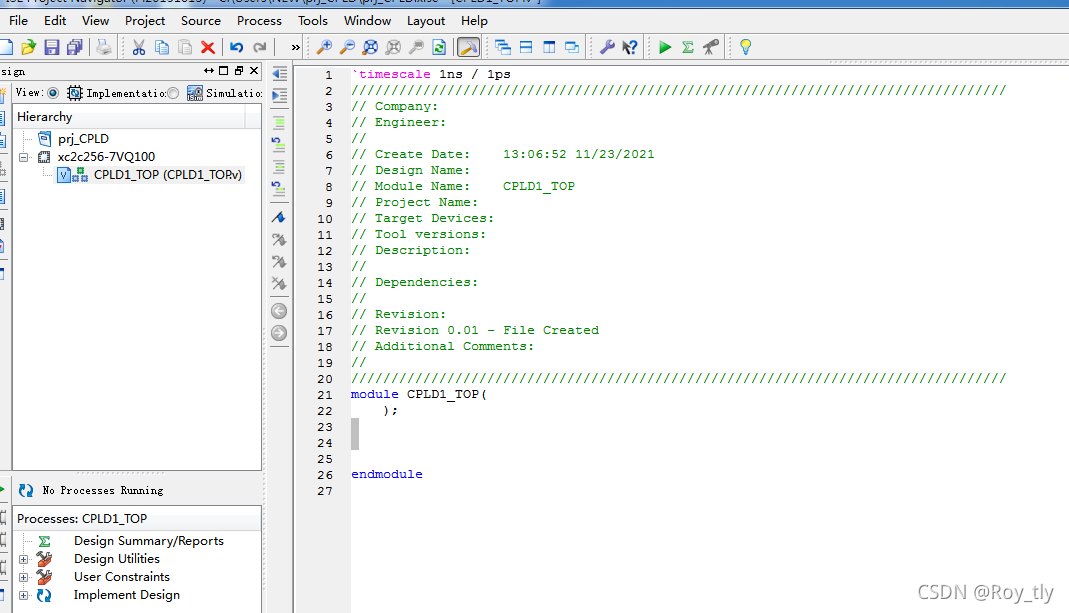Redo the last edit
Viewport: 1069px width, 613px height.
260,47
